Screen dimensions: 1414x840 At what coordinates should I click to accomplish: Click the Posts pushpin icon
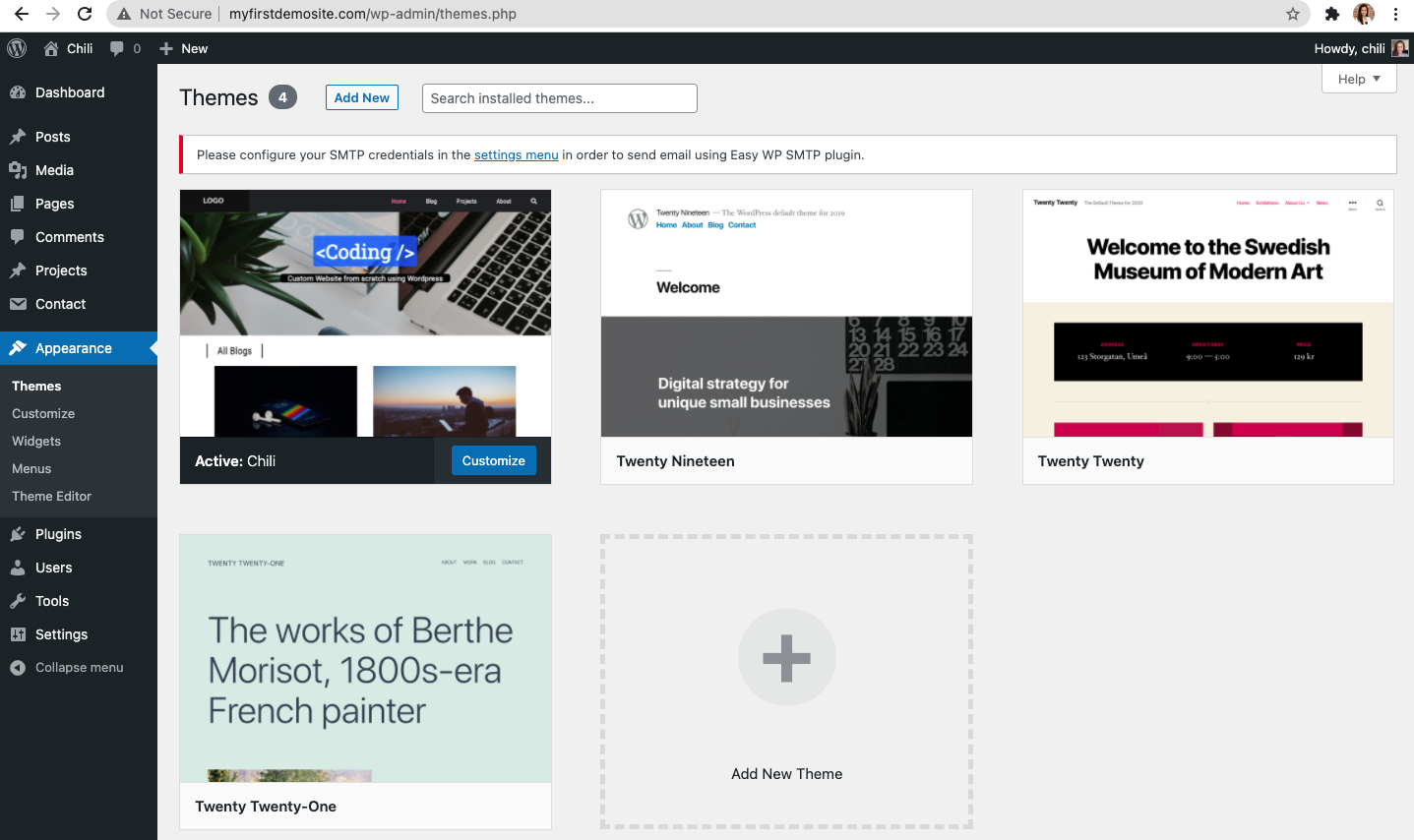(18, 137)
